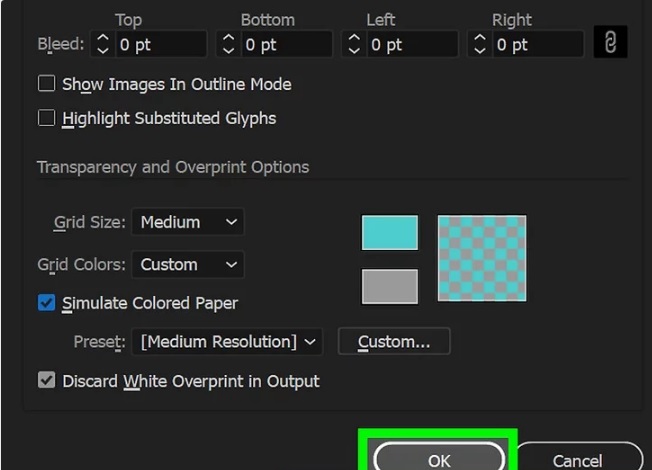Increase the Top bleed stepper
652x470 pixels.
103,38
